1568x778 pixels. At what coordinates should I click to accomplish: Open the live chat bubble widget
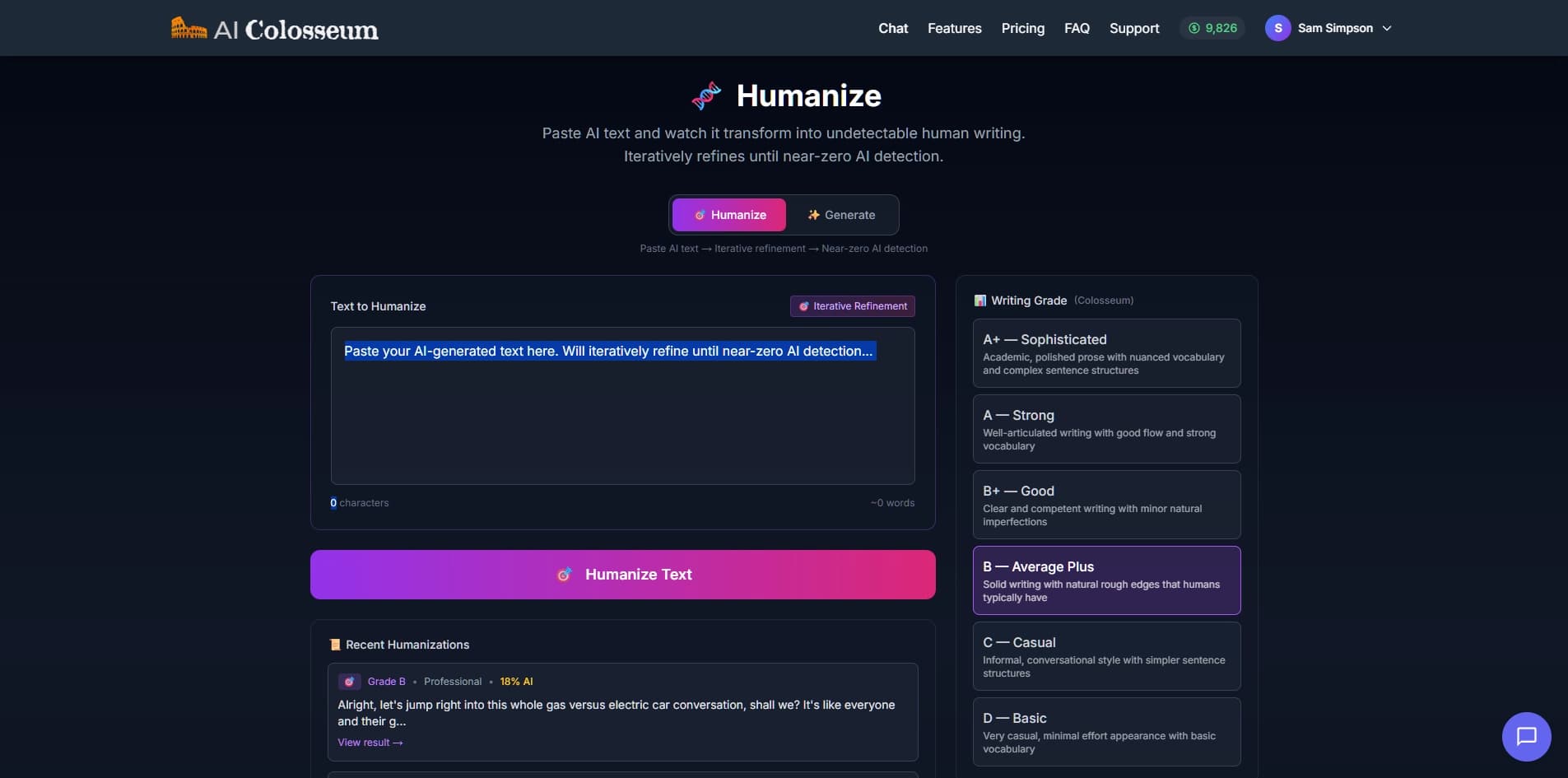click(x=1526, y=736)
